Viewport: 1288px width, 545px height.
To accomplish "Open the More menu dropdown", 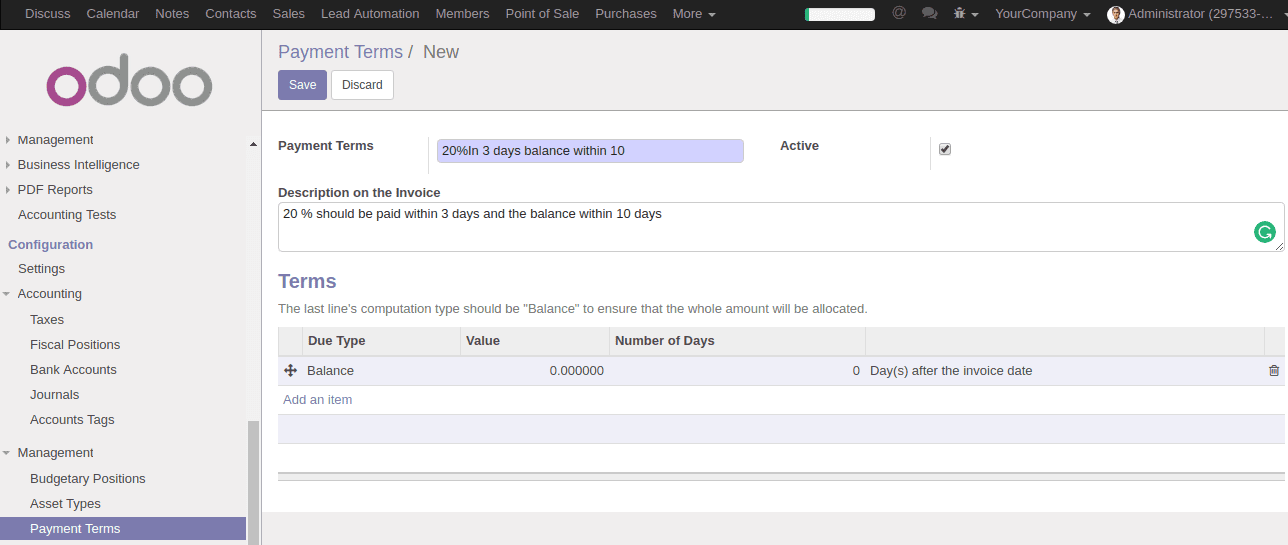I will click(694, 14).
